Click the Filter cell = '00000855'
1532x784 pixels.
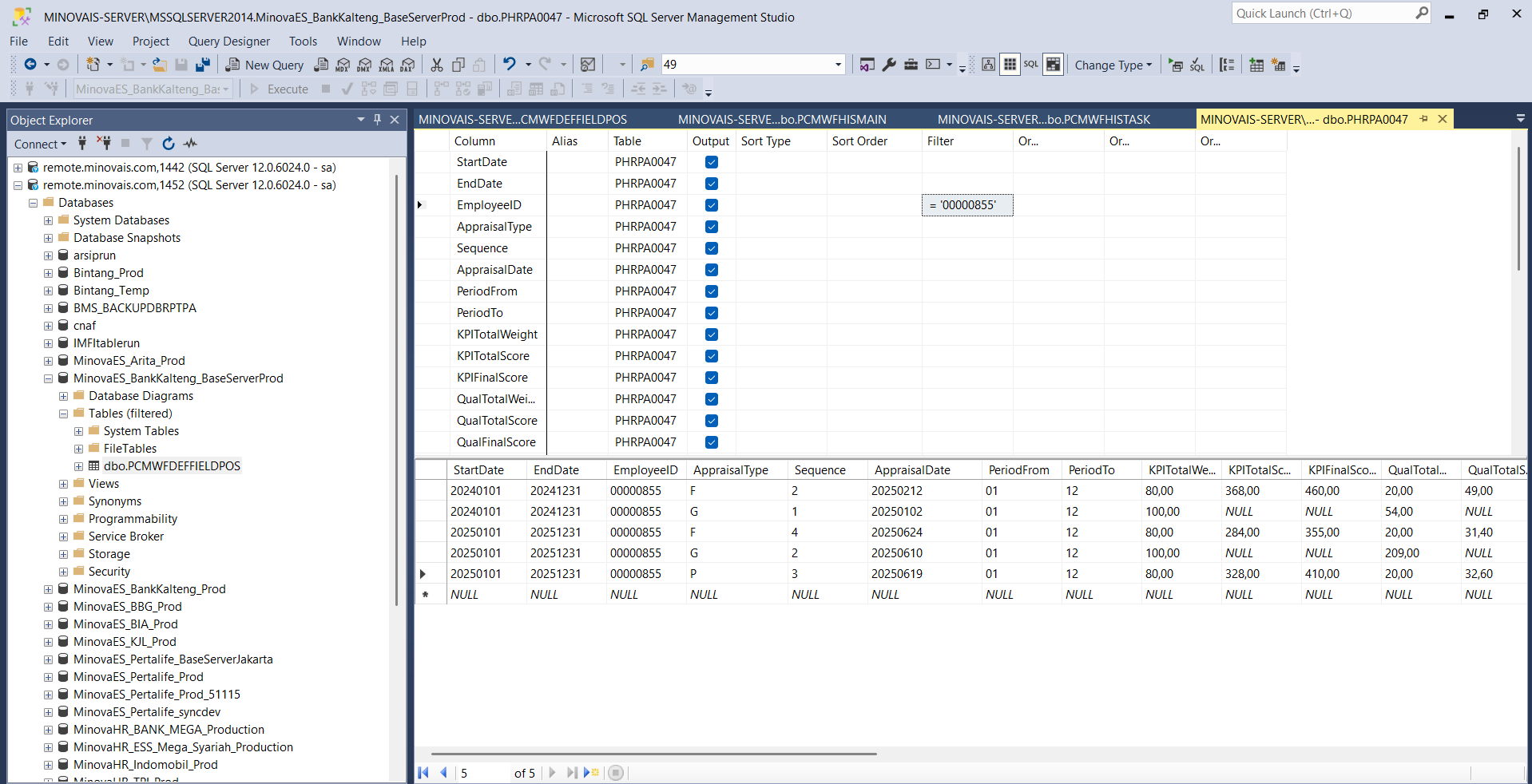point(967,205)
